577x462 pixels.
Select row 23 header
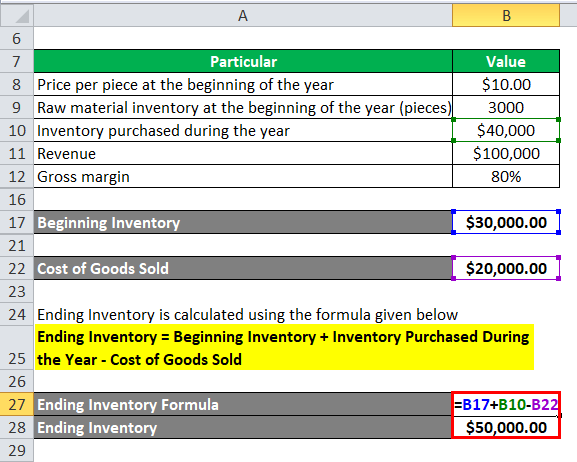(x=17, y=291)
